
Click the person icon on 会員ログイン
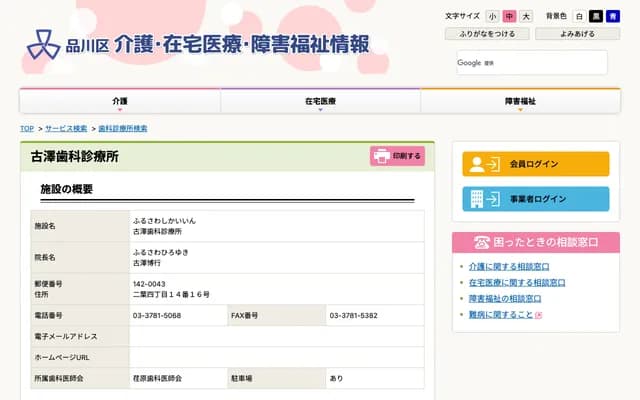[478, 164]
